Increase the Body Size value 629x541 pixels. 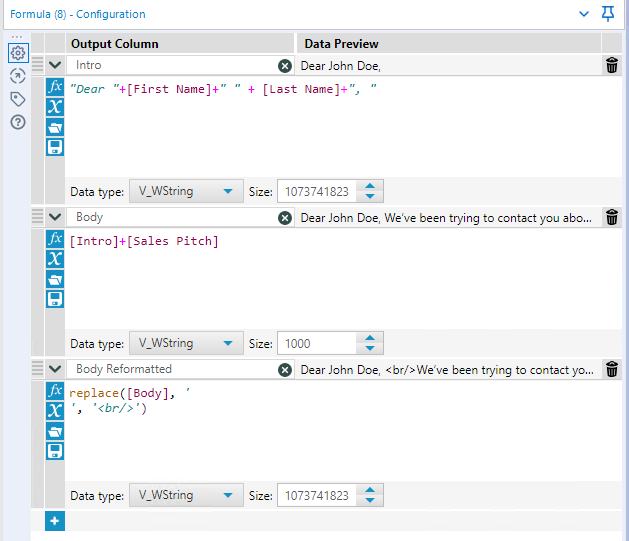coord(370,338)
